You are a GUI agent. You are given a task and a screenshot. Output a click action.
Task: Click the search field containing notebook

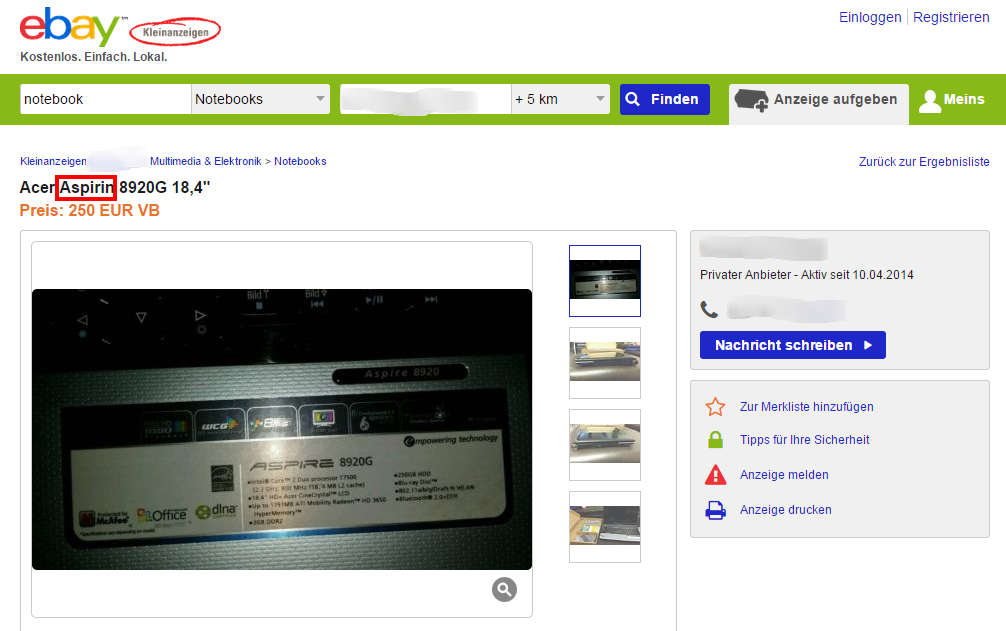pos(106,99)
